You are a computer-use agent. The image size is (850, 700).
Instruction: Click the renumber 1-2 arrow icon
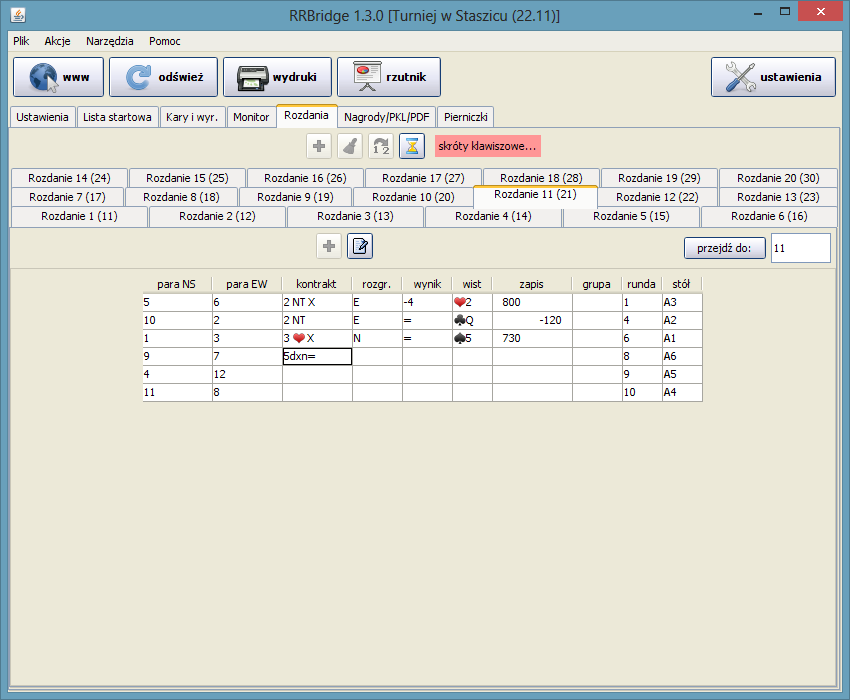380,146
